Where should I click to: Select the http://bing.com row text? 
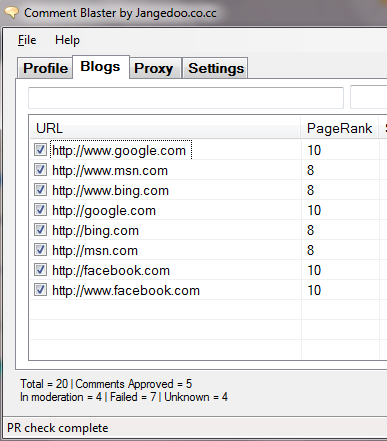pyautogui.click(x=95, y=231)
